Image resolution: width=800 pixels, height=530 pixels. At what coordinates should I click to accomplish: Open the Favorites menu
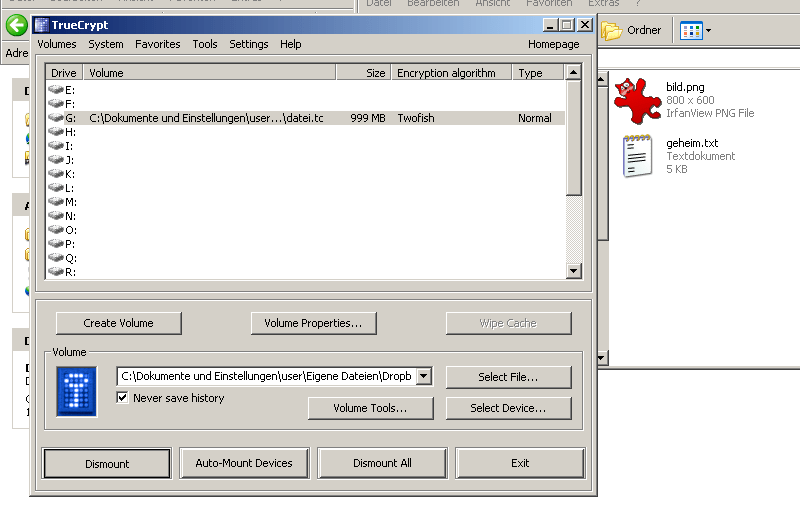coord(158,44)
